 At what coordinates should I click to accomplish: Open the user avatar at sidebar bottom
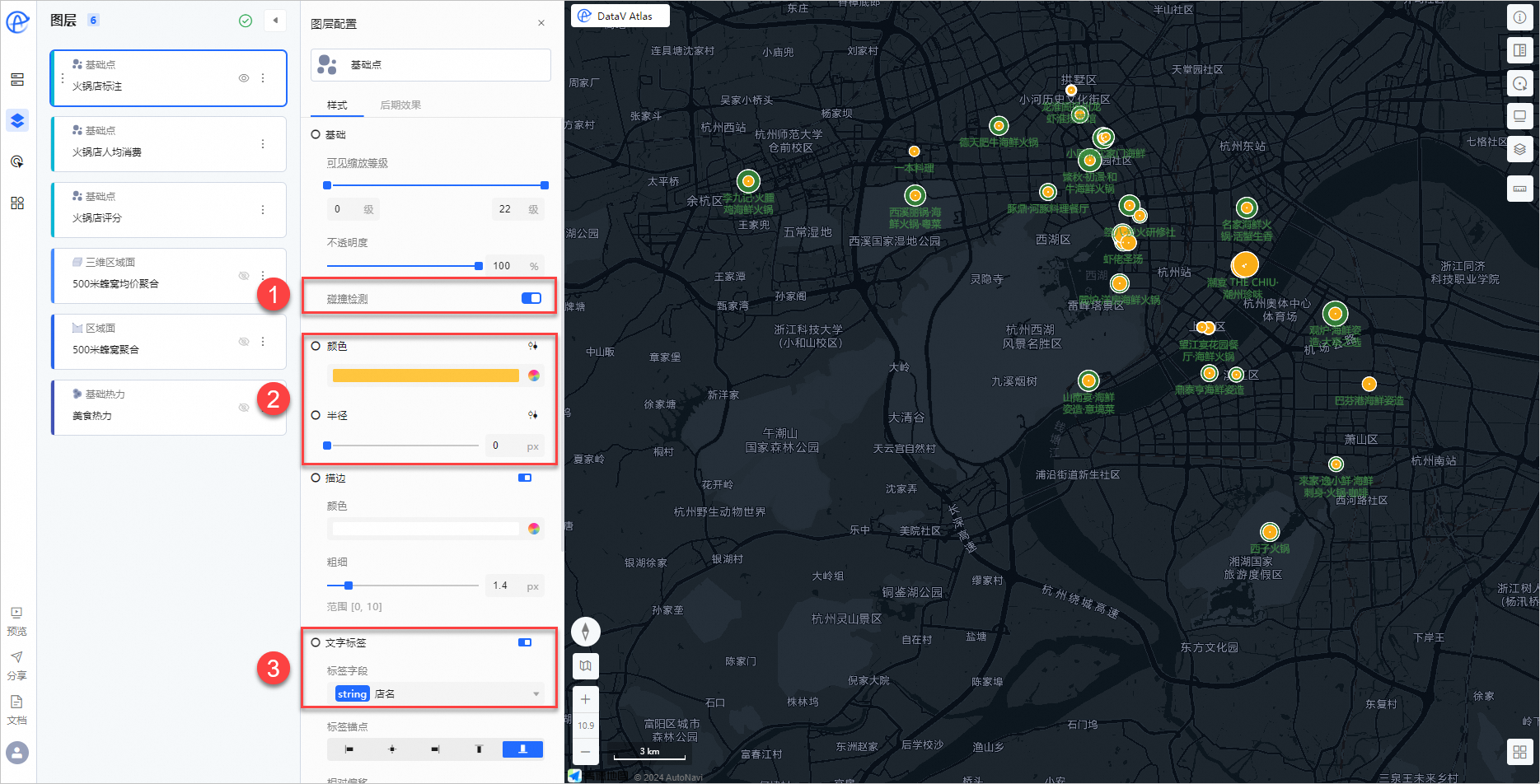(x=17, y=752)
